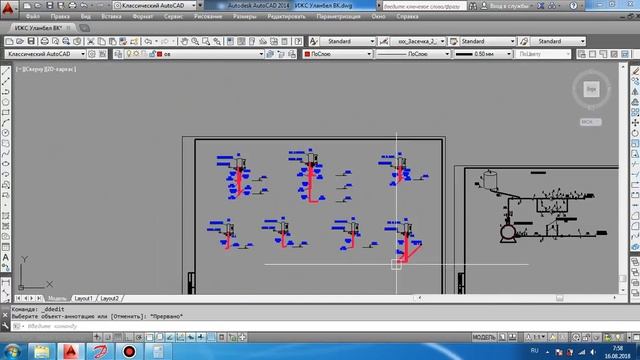Screen dimensions: 640x360
Task: Open the Dimension Style manager icon
Action: click(383, 41)
